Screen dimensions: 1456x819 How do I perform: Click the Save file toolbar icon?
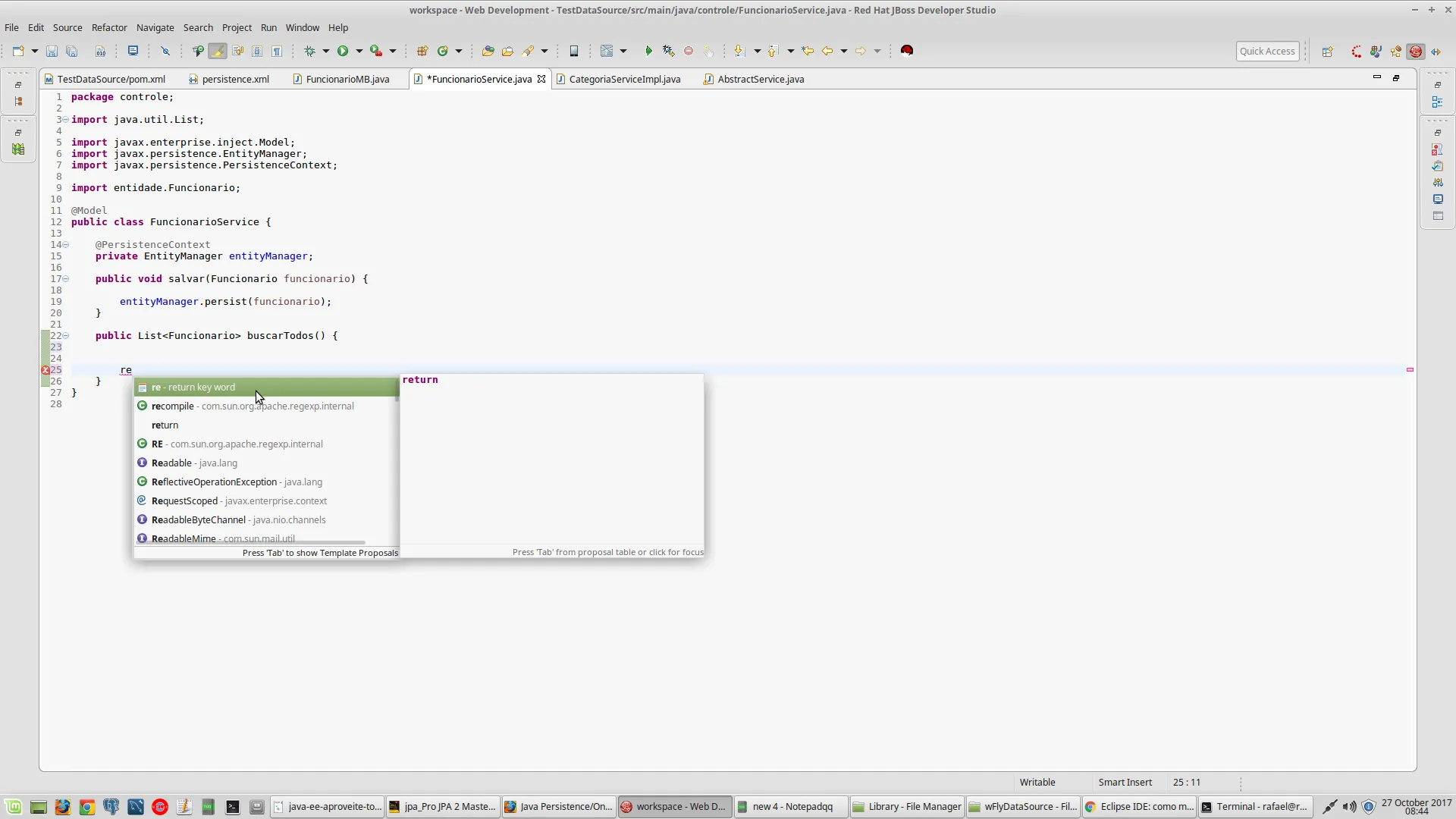click(52, 51)
